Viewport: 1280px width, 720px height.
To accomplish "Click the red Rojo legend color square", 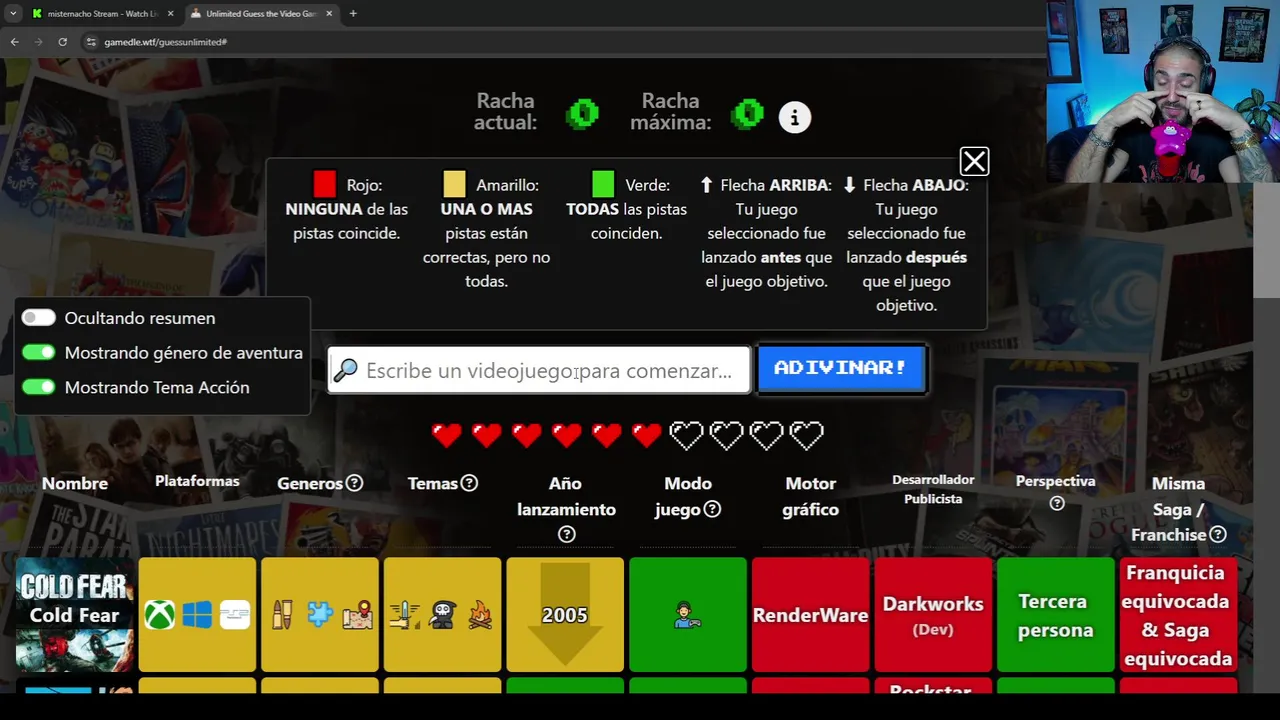I will coord(324,184).
